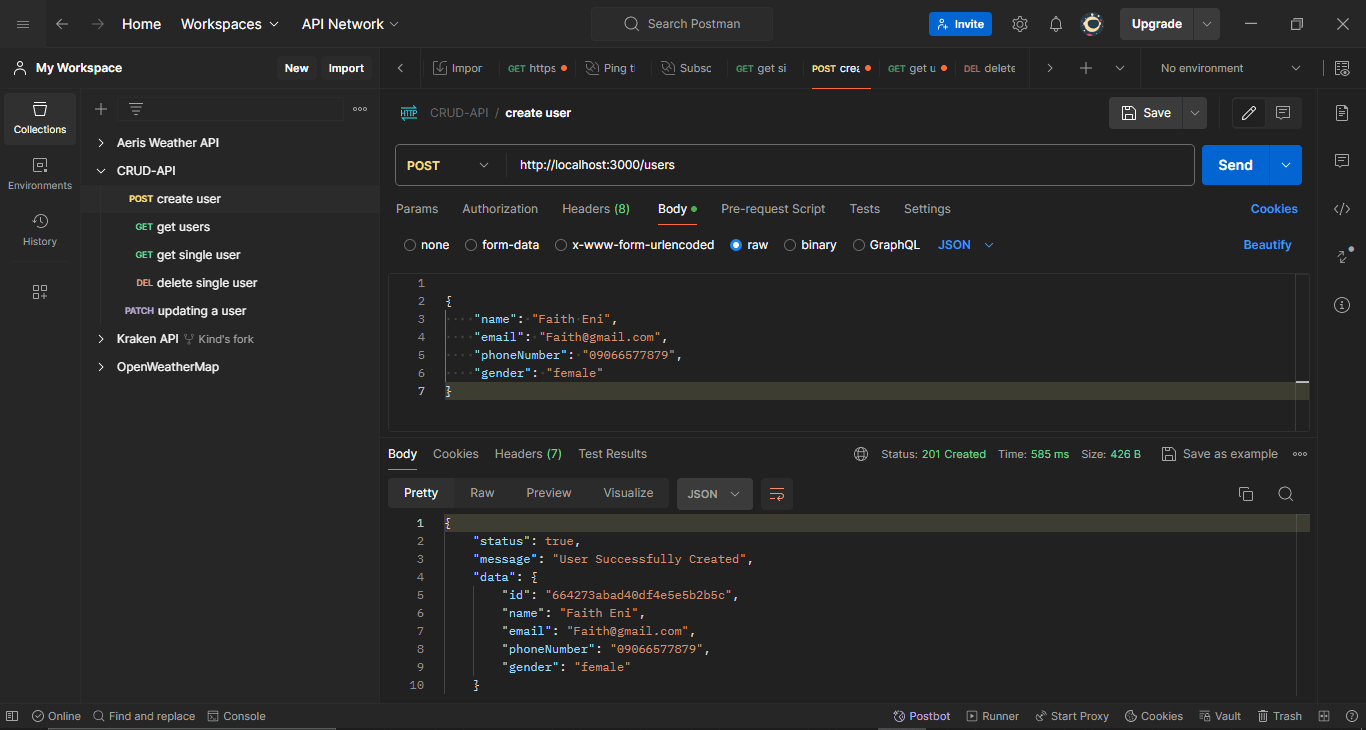
Task: Open the JSON body format dropdown
Action: point(966,245)
